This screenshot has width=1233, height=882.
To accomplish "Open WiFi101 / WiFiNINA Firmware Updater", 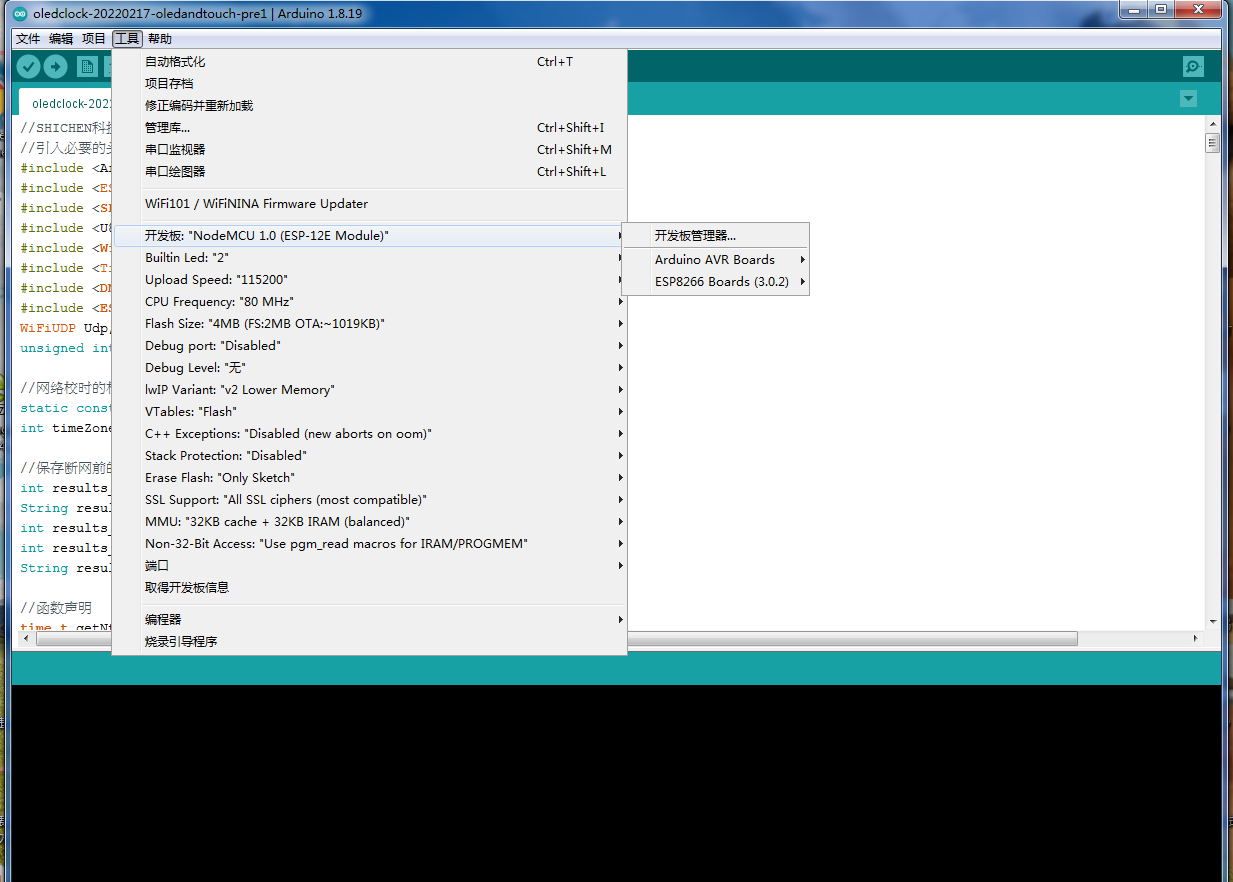I will (x=369, y=204).
